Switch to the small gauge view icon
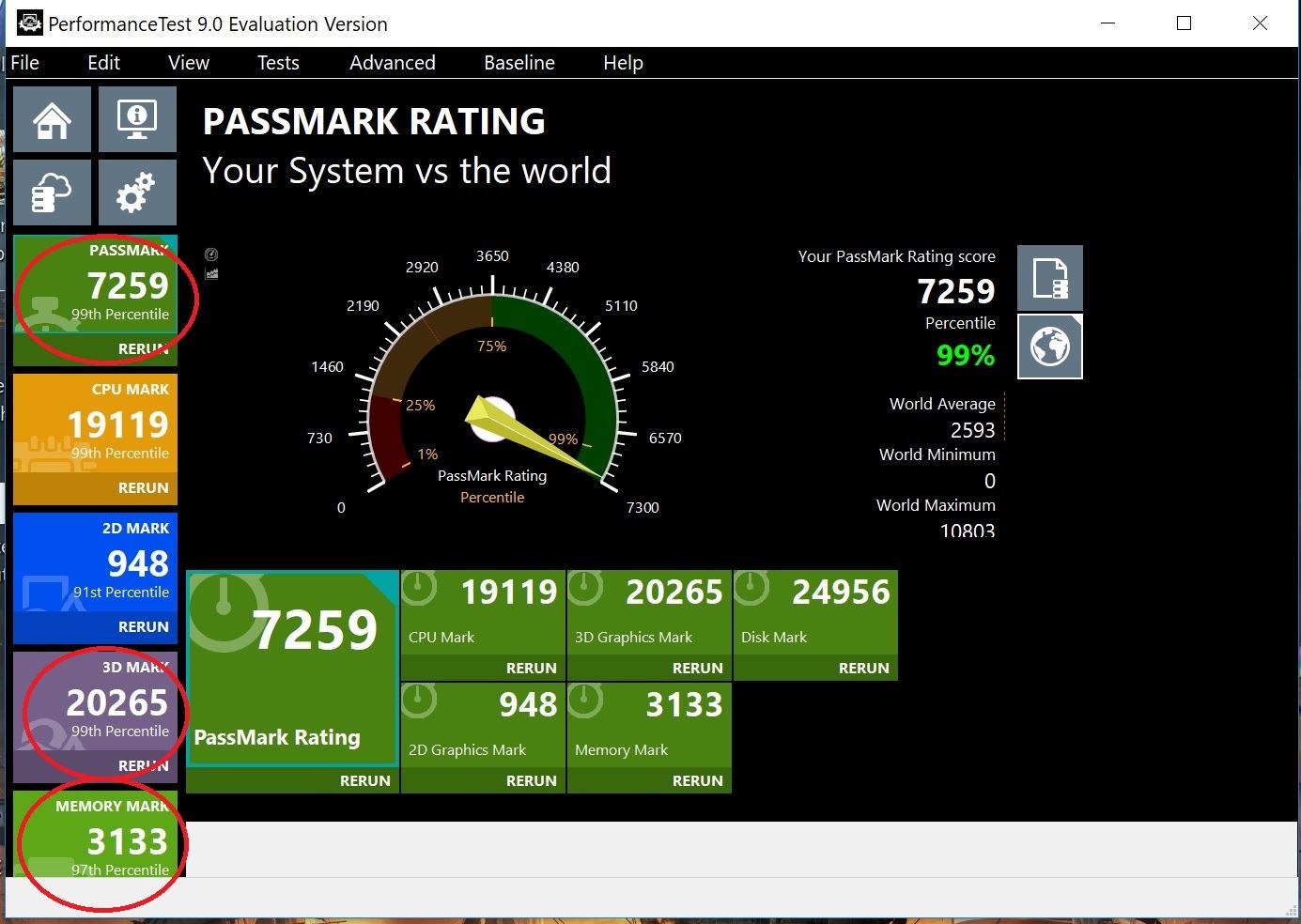Viewport: 1301px width, 924px height. click(x=211, y=254)
